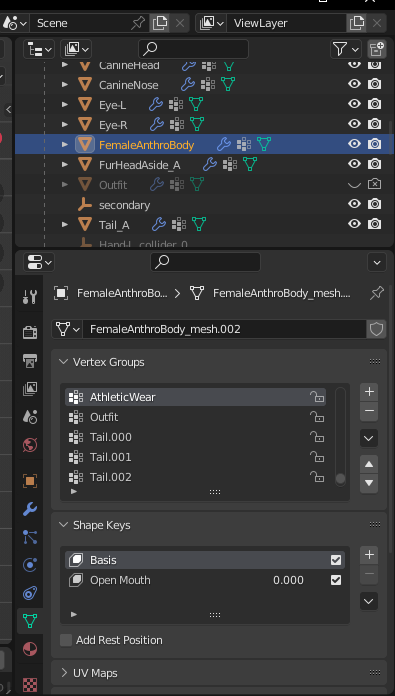
Task: Open shape key specials menu
Action: [369, 601]
